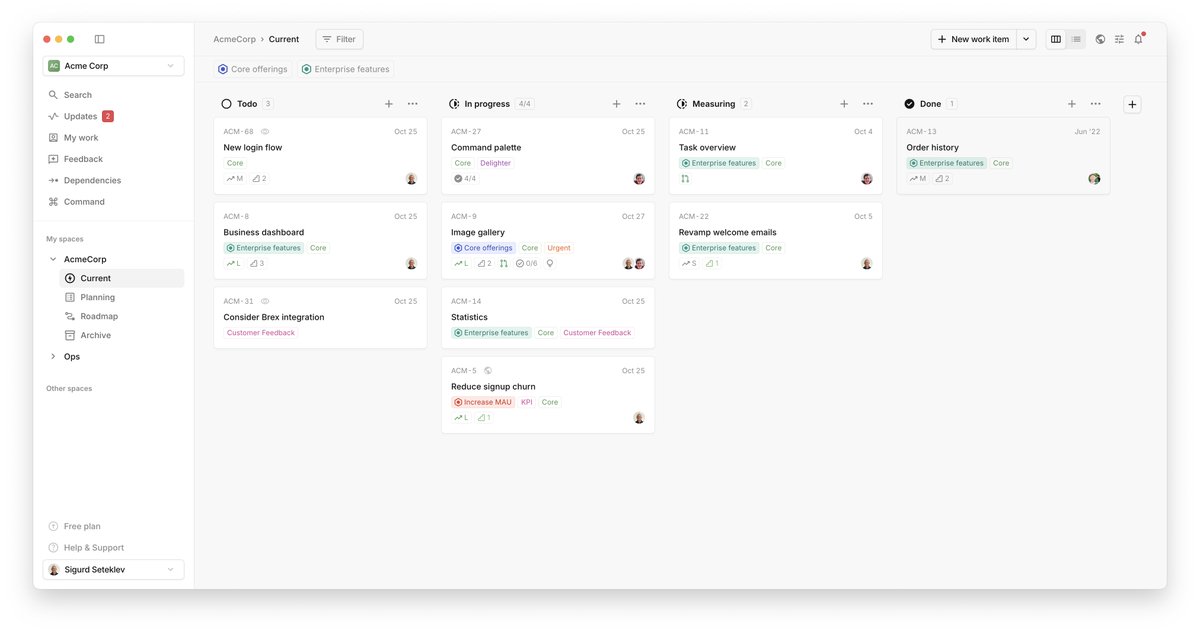Click the New work item button
The width and height of the screenshot is (1200, 633).
[974, 39]
